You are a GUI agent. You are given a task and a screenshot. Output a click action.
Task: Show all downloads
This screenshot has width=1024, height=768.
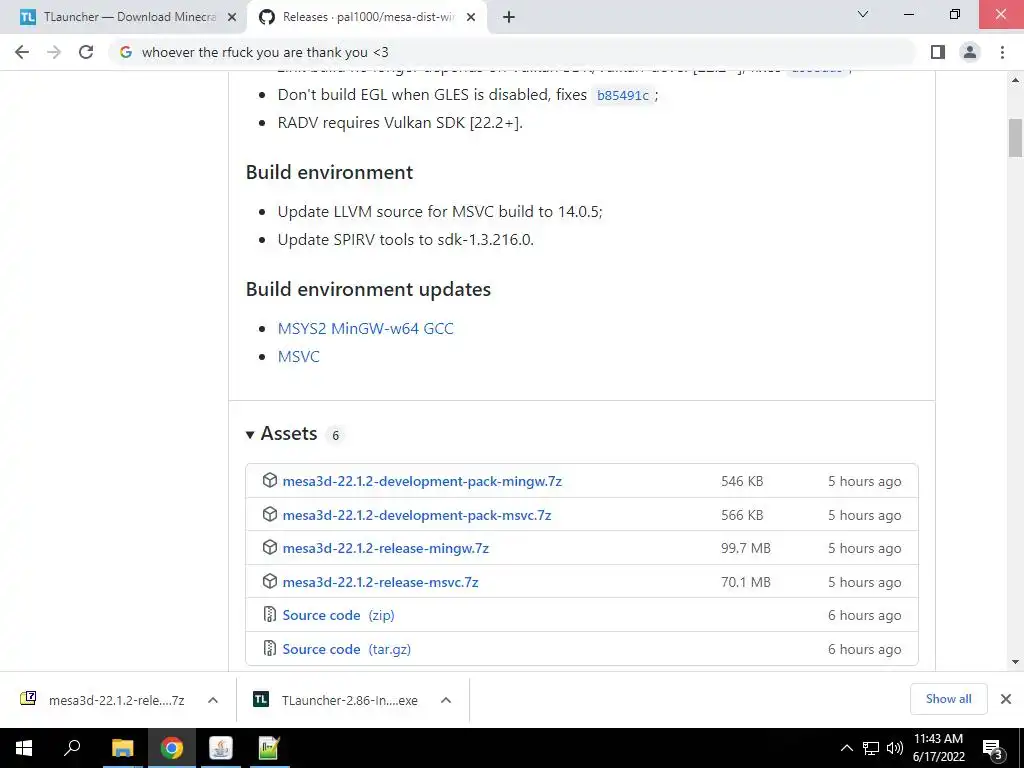coord(948,699)
